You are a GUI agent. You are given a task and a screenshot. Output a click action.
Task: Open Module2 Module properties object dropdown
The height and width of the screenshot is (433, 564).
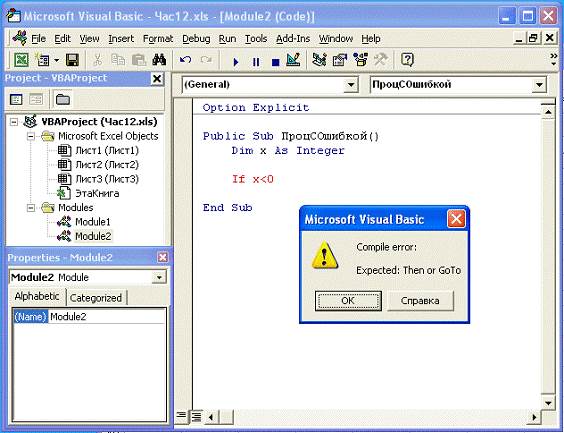[x=159, y=277]
